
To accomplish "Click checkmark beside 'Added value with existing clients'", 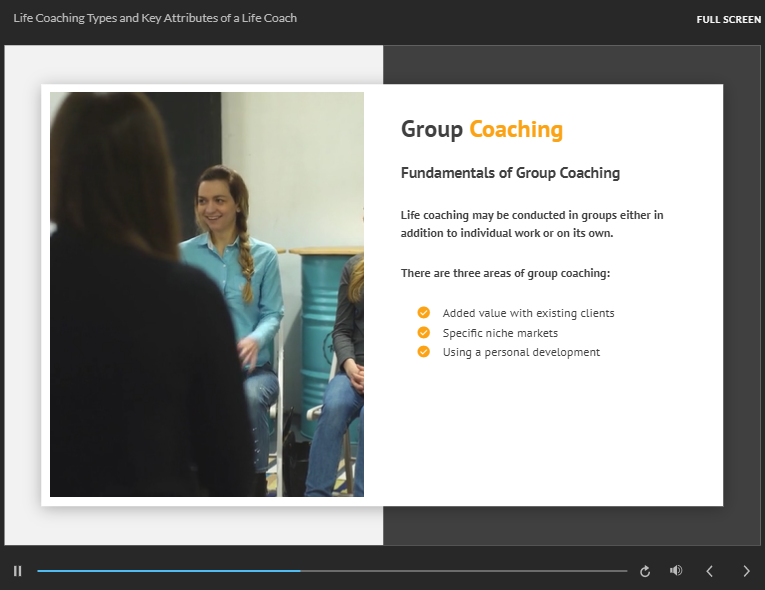I will 424,313.
